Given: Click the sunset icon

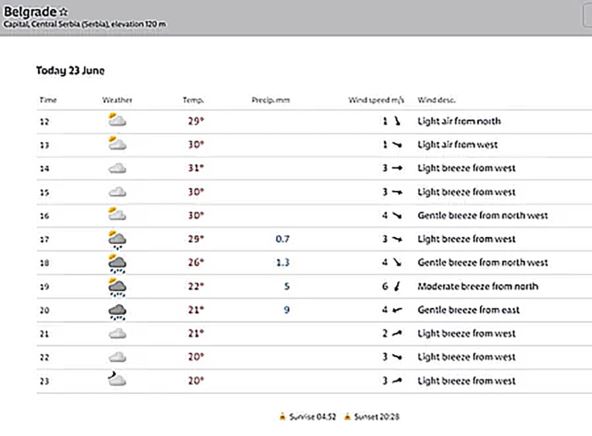Looking at the screenshot, I should (x=347, y=416).
